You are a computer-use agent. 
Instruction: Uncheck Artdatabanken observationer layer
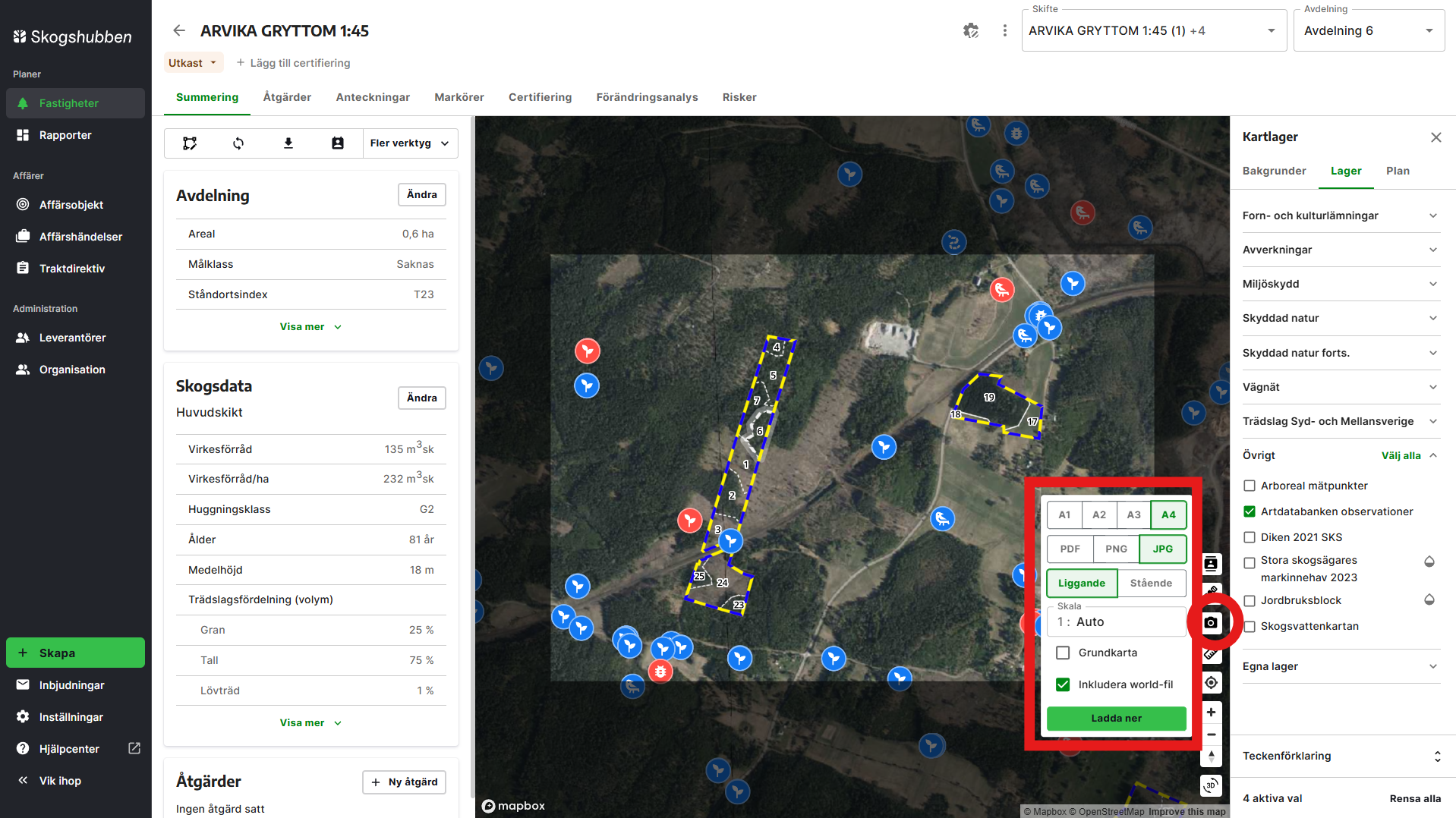[1250, 511]
